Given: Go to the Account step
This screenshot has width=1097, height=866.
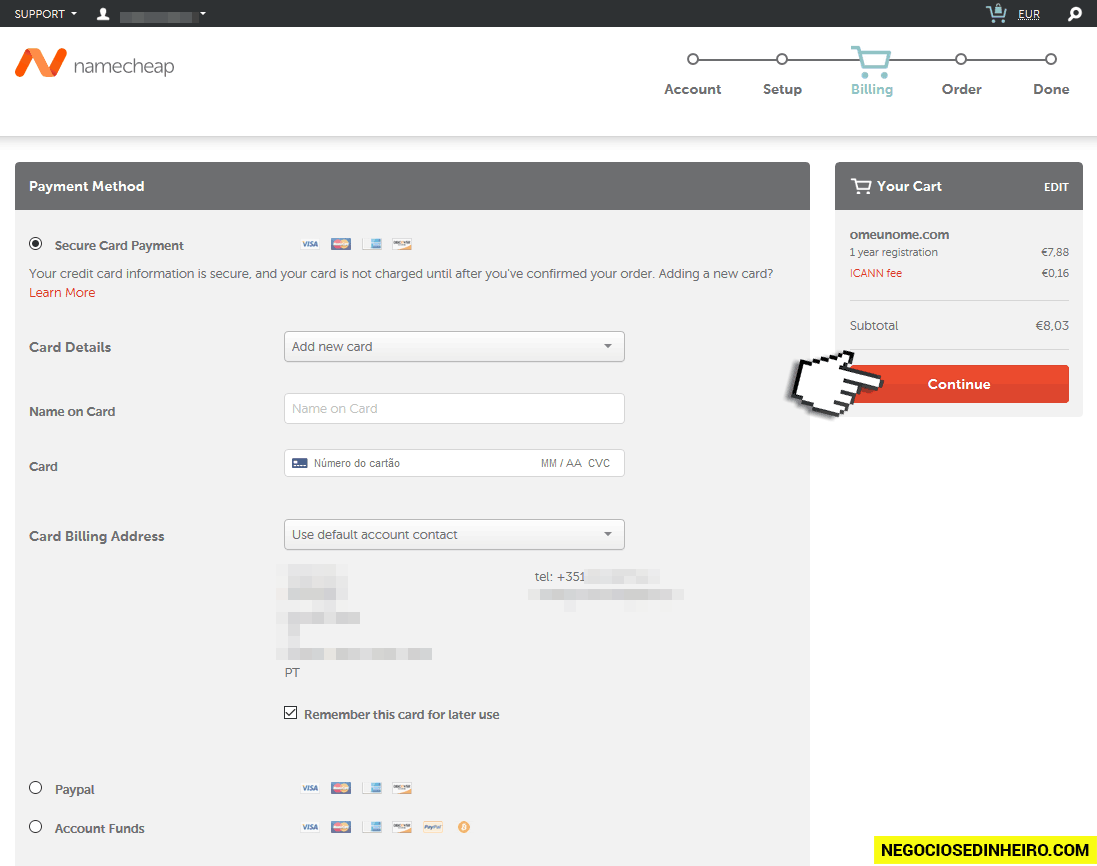Looking at the screenshot, I should (x=693, y=73).
